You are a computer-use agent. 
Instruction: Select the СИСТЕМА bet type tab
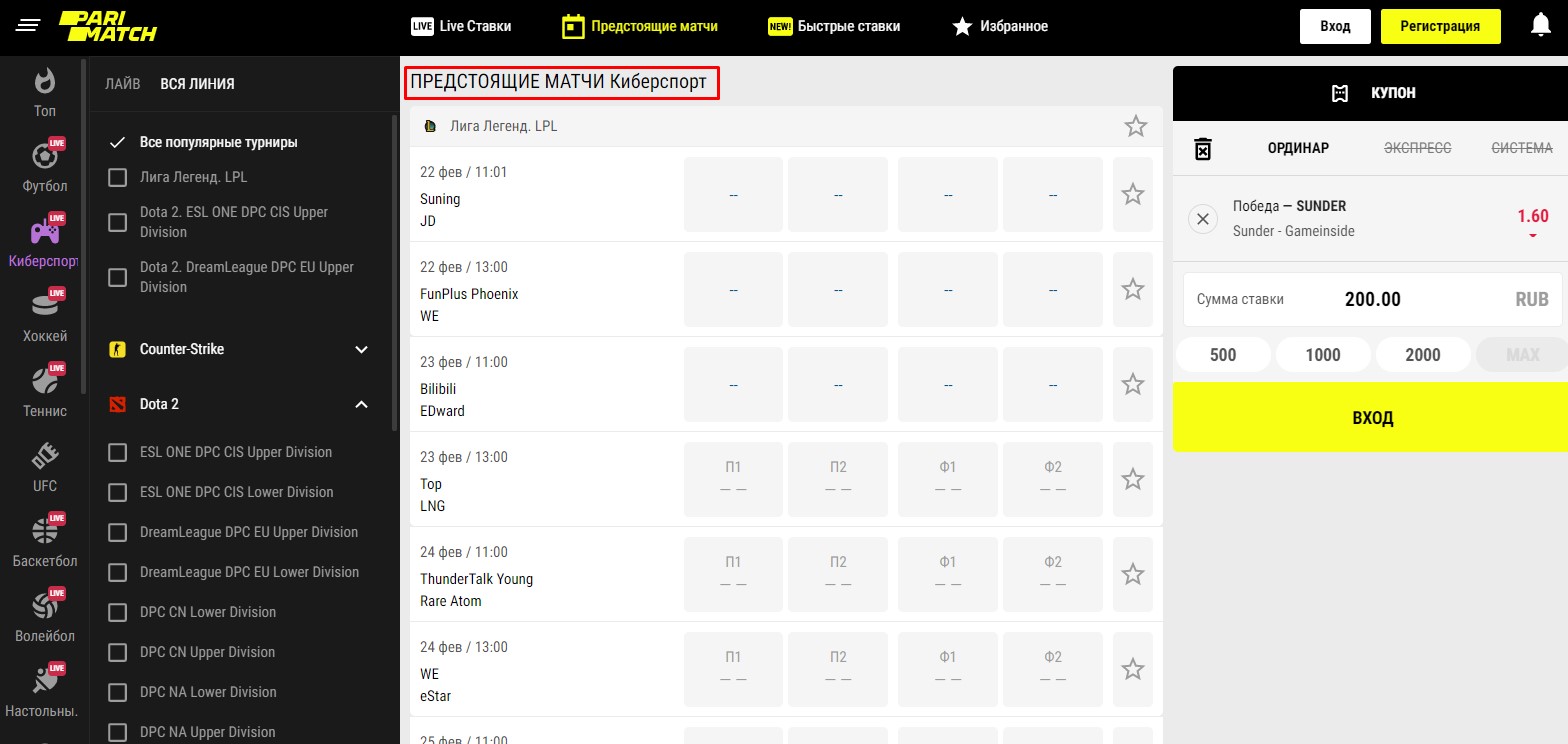coord(1522,148)
